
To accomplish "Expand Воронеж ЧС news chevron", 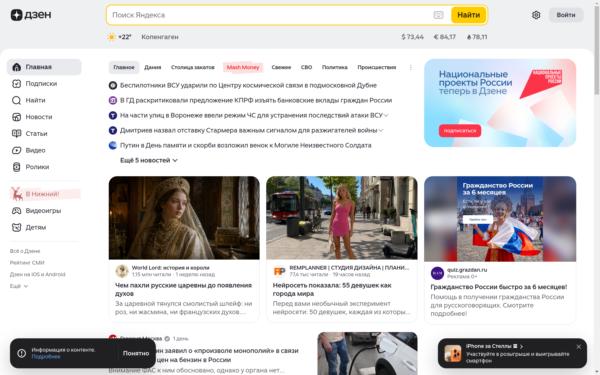I will (x=386, y=115).
